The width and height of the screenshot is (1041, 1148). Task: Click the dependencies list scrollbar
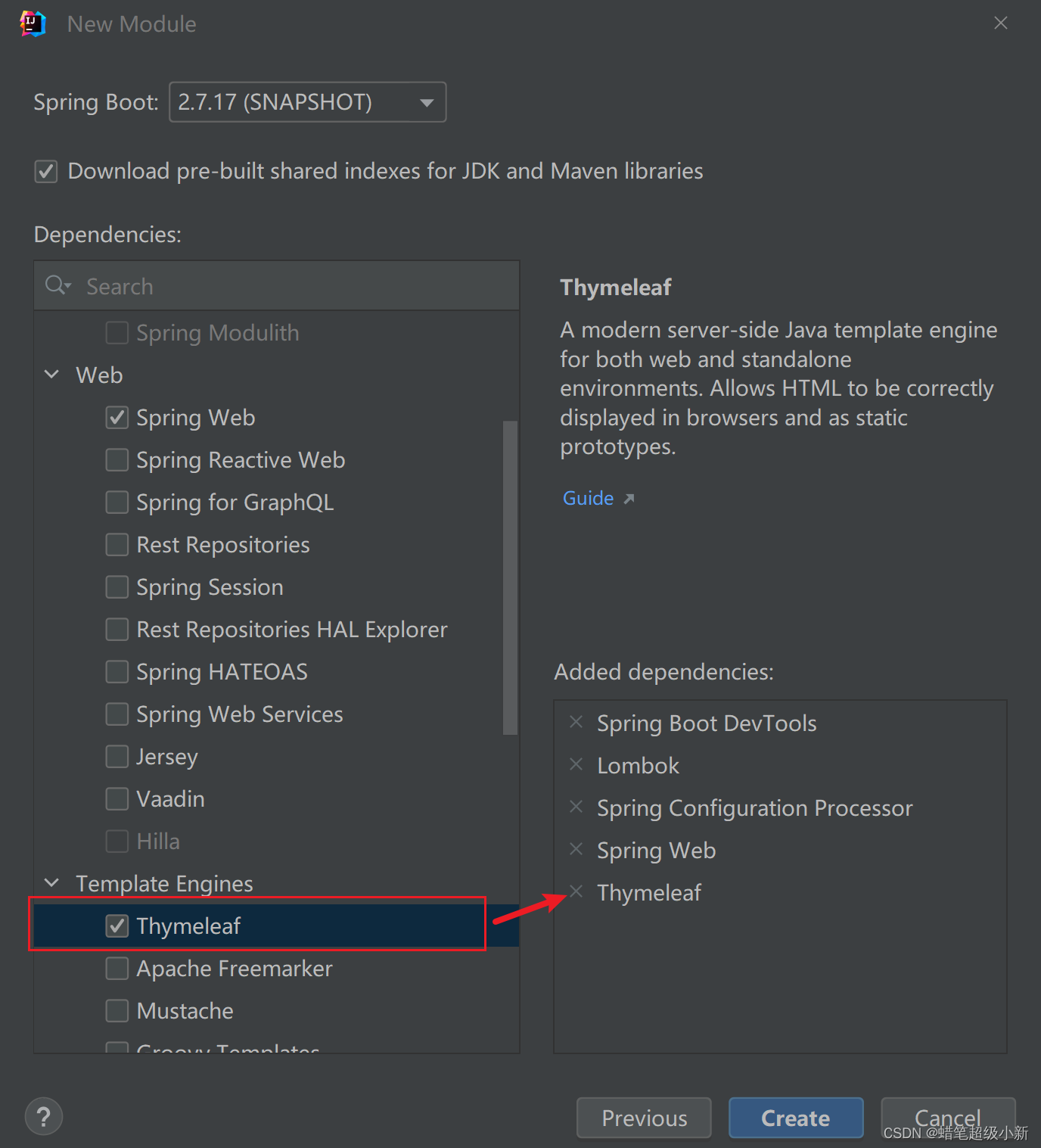pyautogui.click(x=511, y=577)
